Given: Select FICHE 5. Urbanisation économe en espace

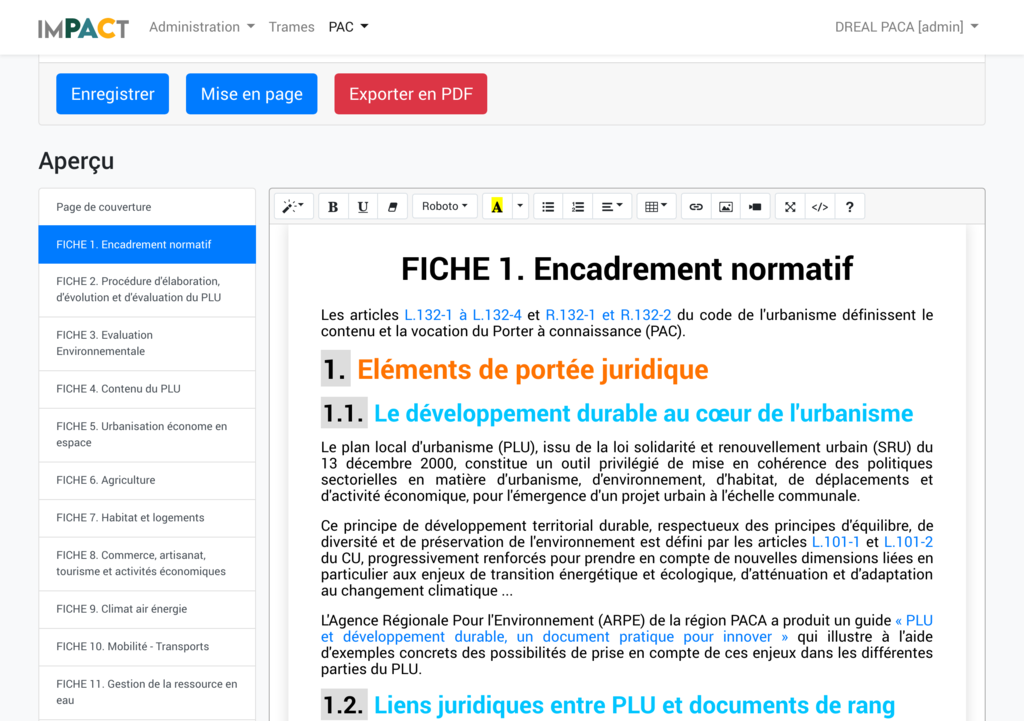Looking at the screenshot, I should [x=147, y=435].
